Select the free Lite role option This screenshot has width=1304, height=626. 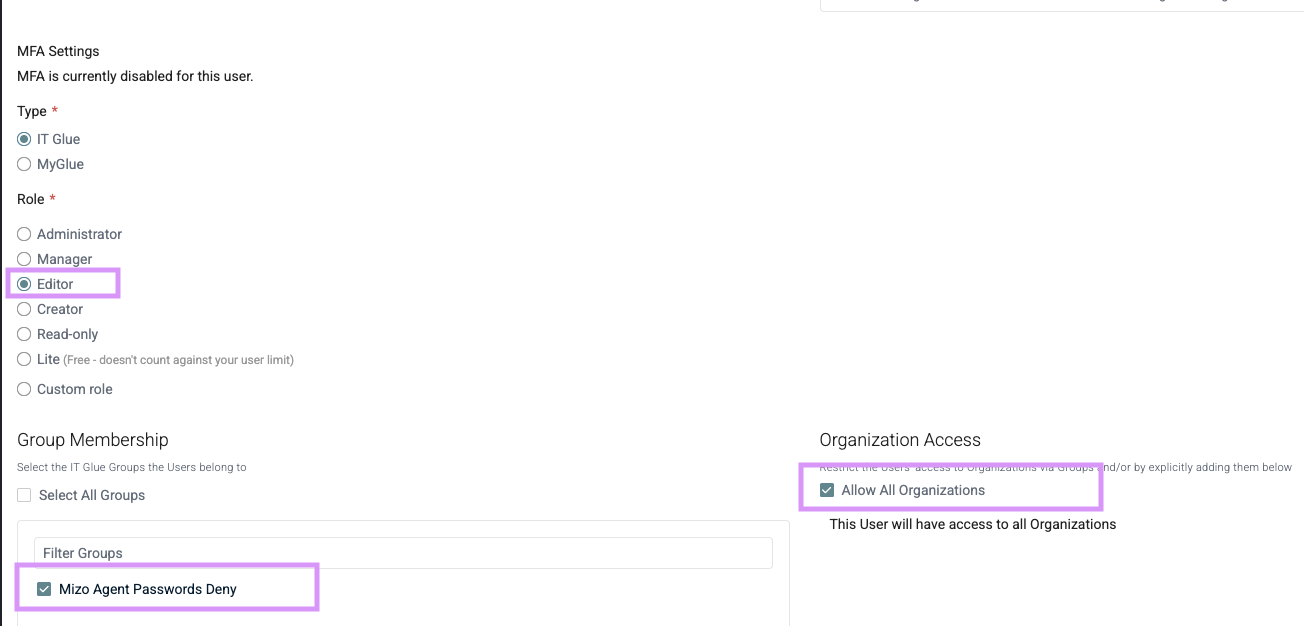pos(24,359)
